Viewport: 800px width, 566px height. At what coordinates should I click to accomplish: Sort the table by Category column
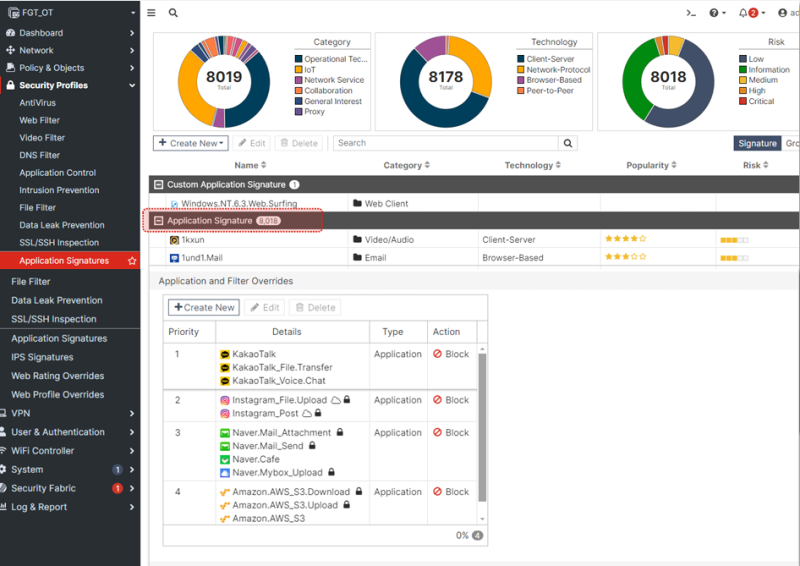point(407,165)
